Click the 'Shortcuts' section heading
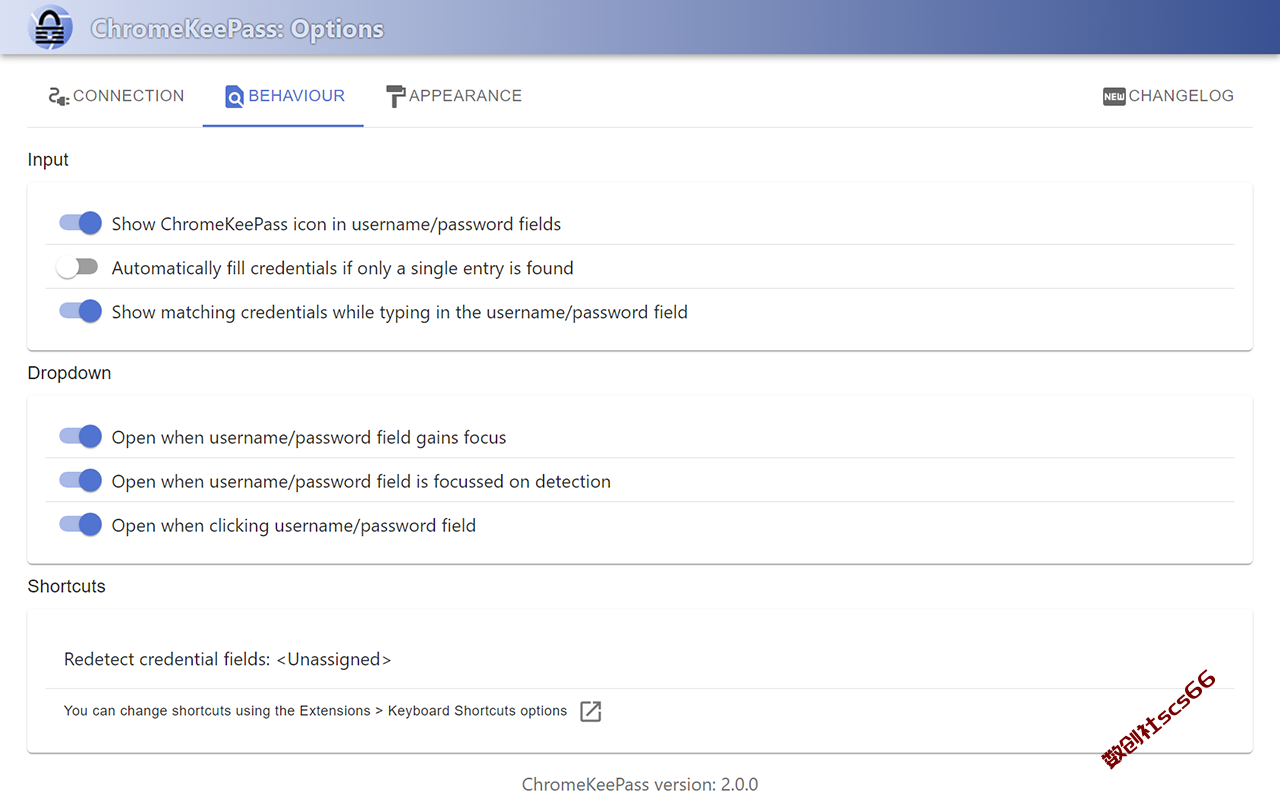Viewport: 1280px width, 800px height. click(x=66, y=586)
